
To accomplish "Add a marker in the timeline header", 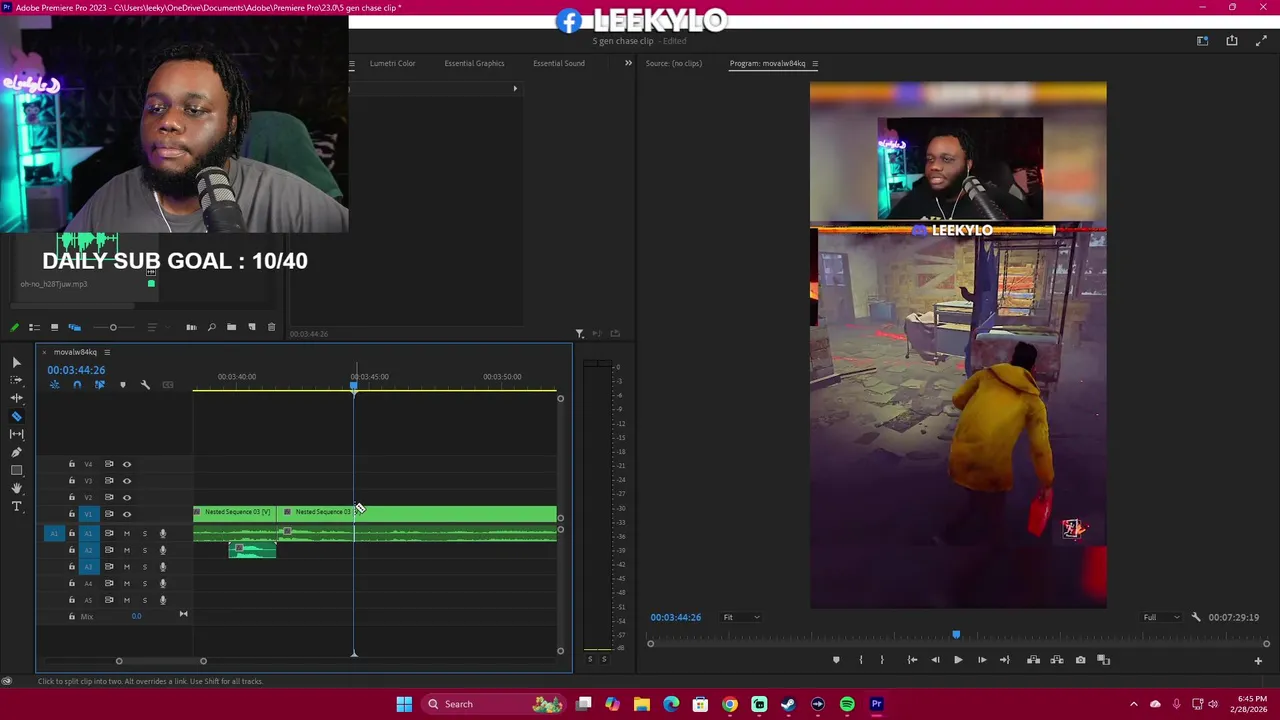I will click(x=123, y=385).
